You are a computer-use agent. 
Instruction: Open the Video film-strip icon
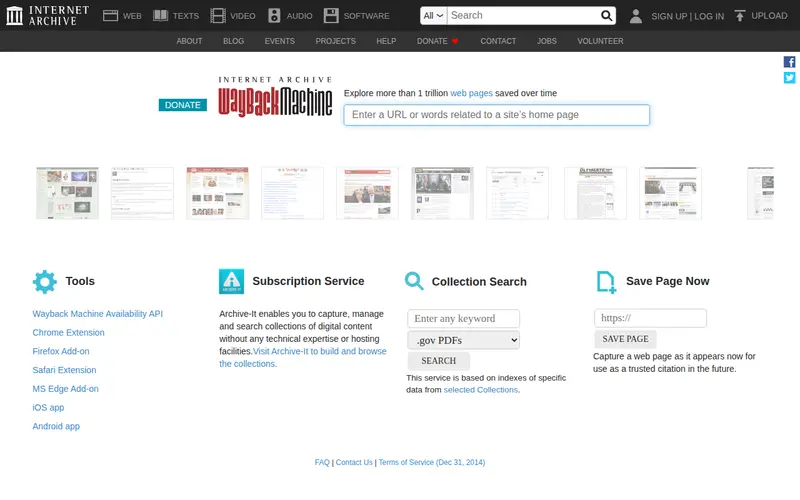click(x=218, y=15)
